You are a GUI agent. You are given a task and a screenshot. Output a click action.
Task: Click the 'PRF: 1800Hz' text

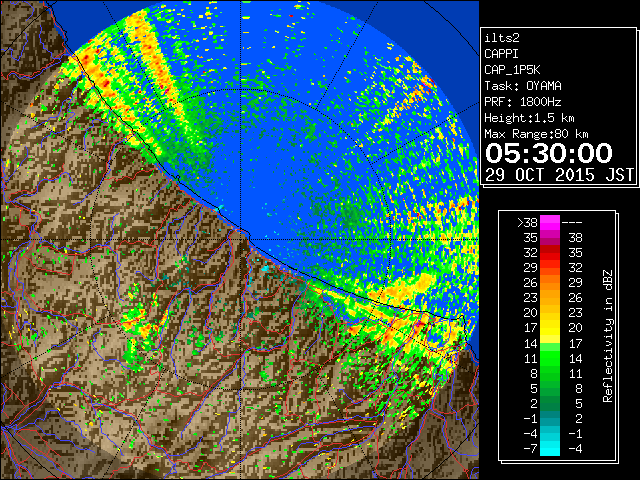coord(523,102)
